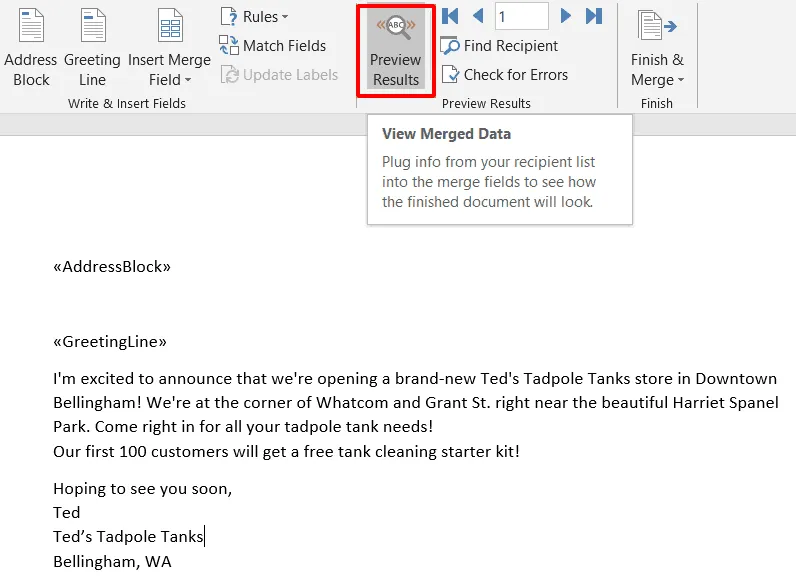Click the Insert Merge Field icon
The width and height of the screenshot is (796, 576).
170,25
